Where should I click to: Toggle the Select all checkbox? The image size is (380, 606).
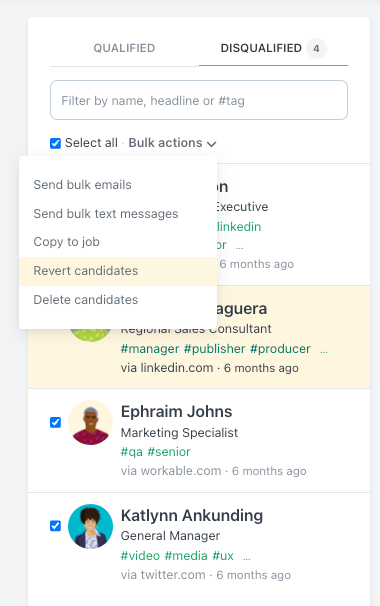coord(55,143)
